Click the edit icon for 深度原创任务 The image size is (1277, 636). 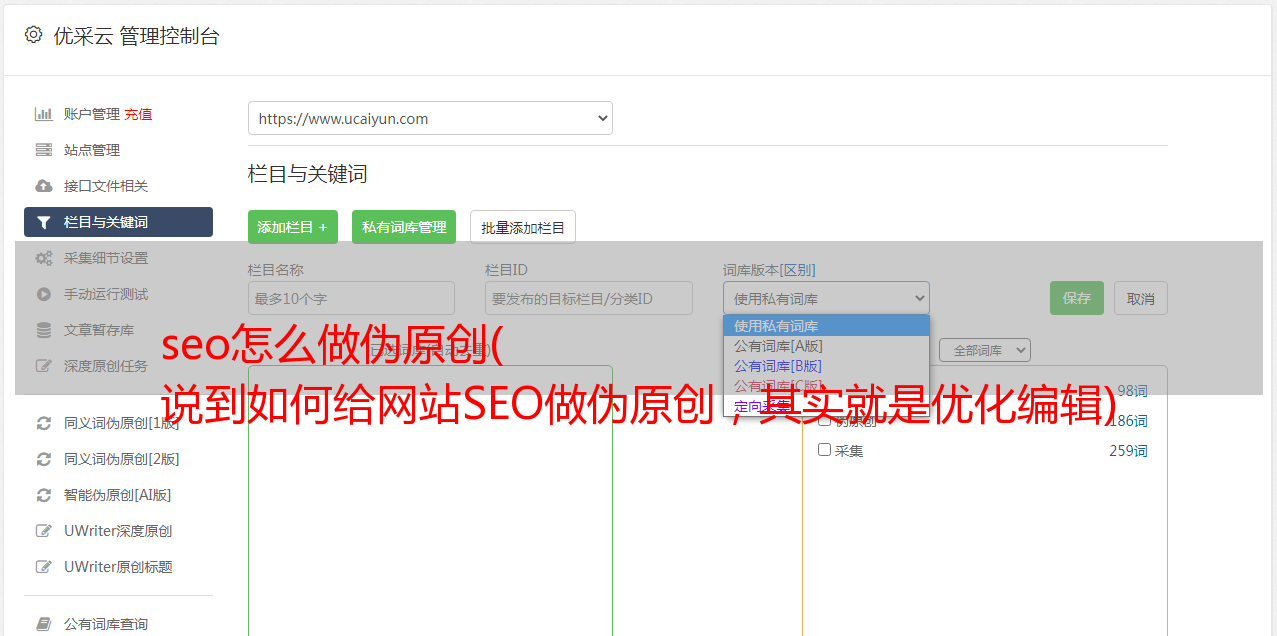[x=43, y=366]
